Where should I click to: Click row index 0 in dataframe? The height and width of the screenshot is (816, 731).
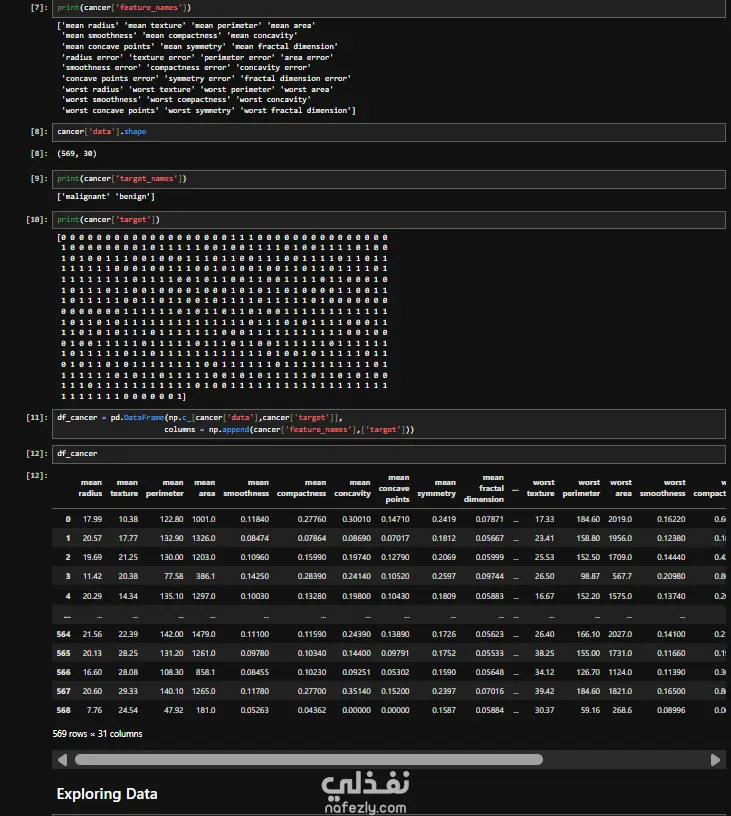[x=68, y=519]
